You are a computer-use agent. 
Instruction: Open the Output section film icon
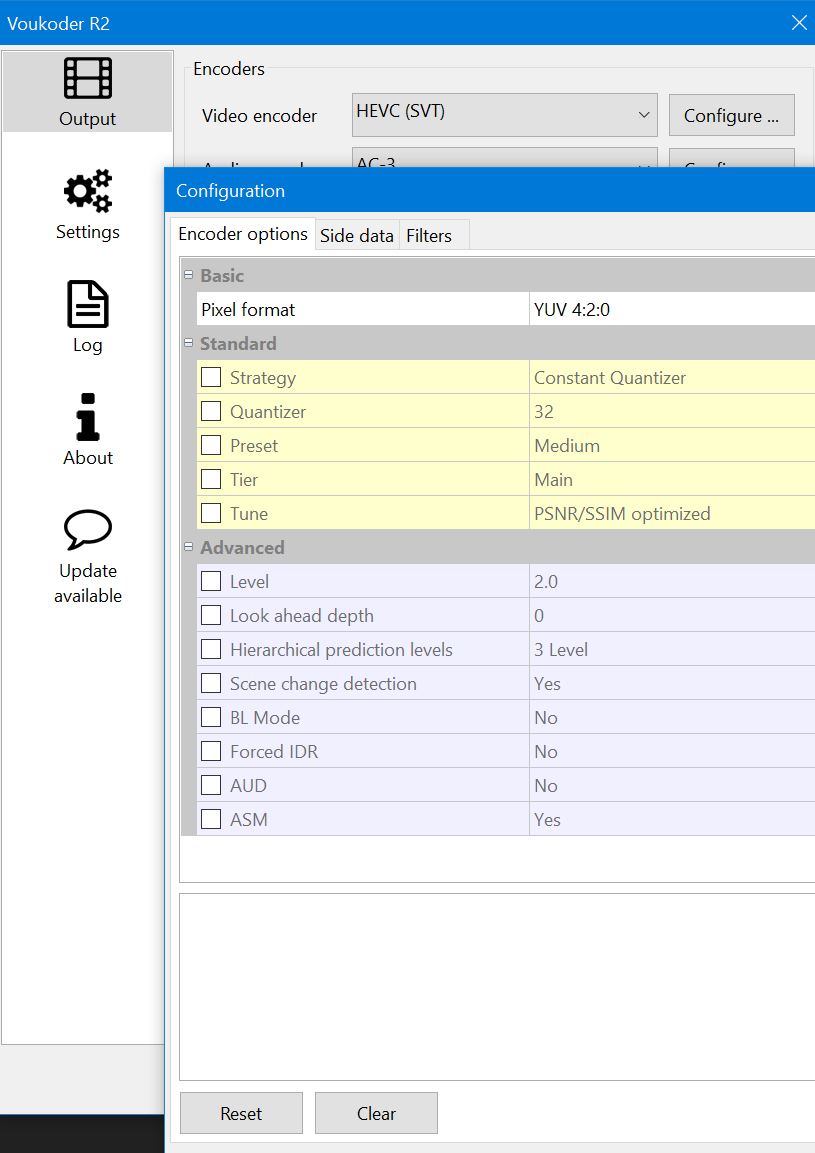tap(88, 79)
